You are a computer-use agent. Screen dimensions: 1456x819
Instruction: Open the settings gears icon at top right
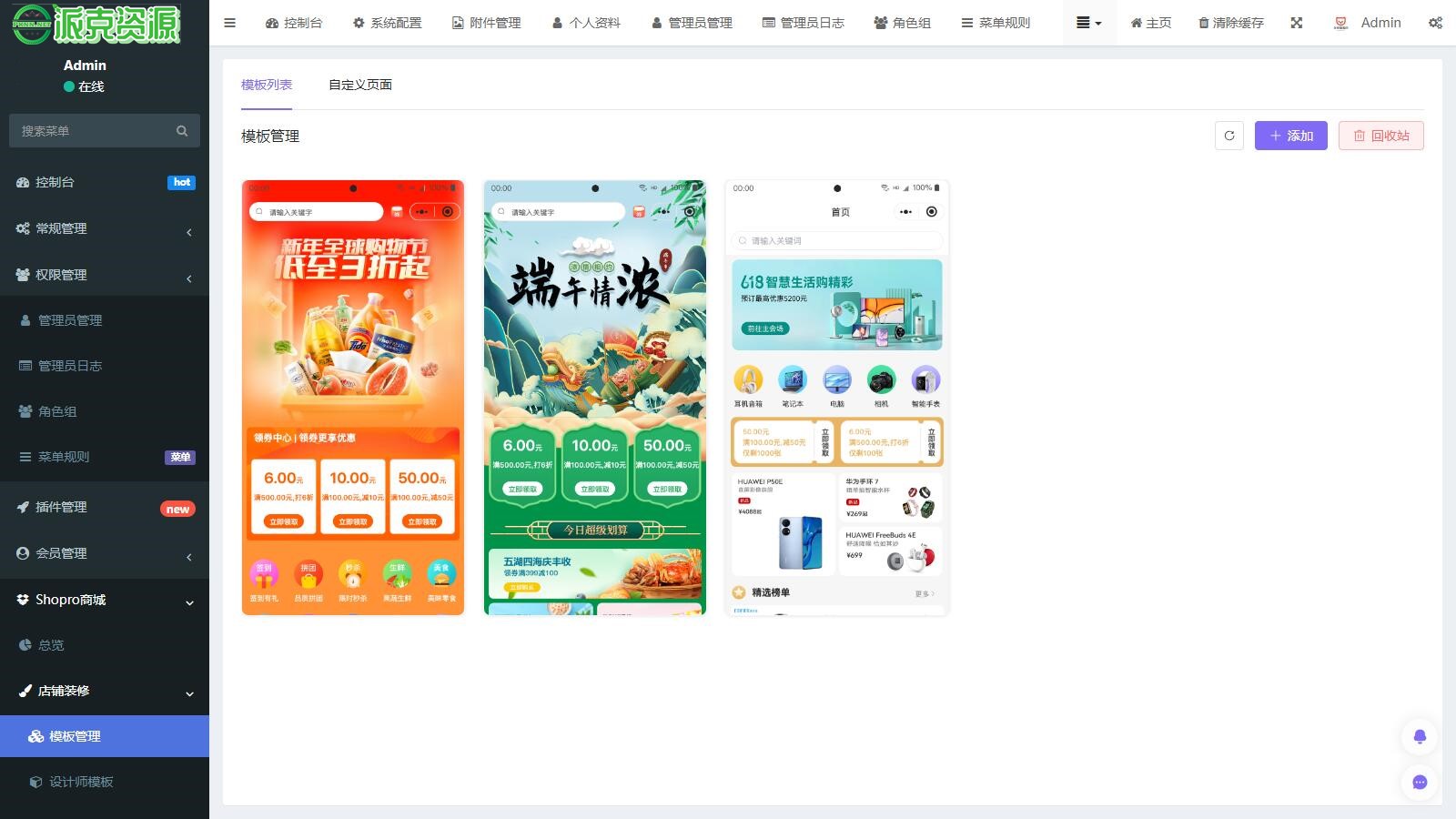tap(1435, 23)
